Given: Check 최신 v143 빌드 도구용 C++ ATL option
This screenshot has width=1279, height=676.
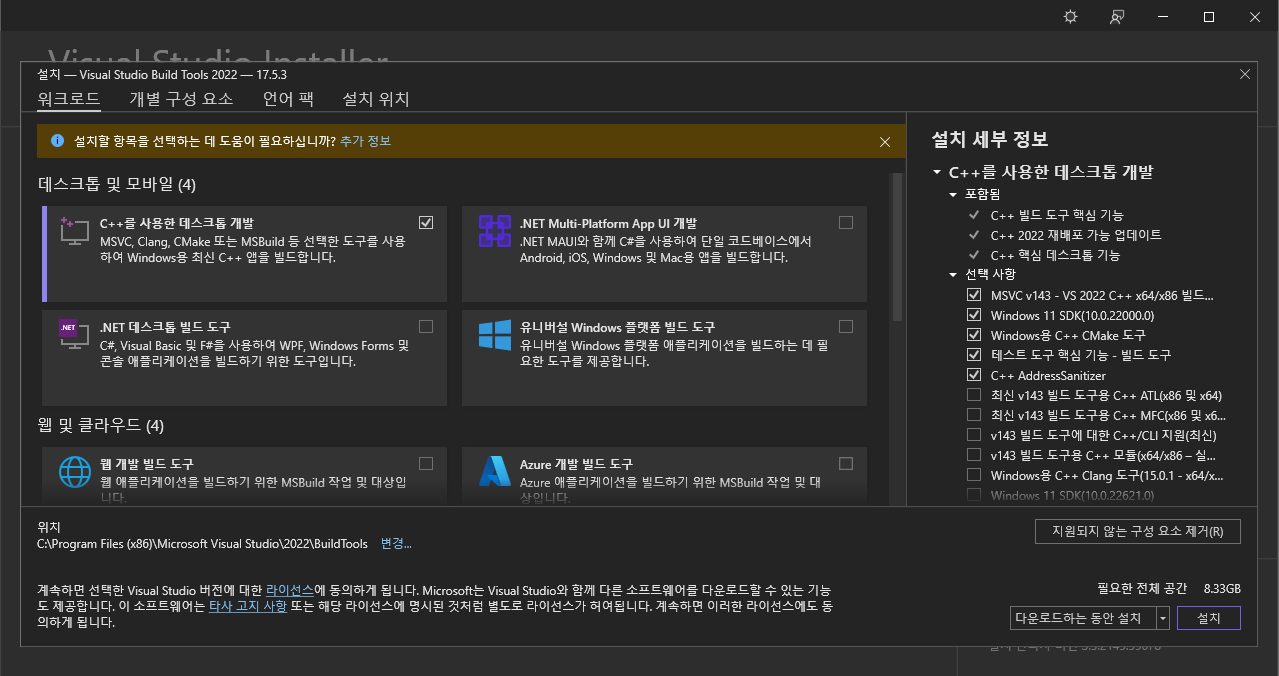Looking at the screenshot, I should (x=974, y=395).
